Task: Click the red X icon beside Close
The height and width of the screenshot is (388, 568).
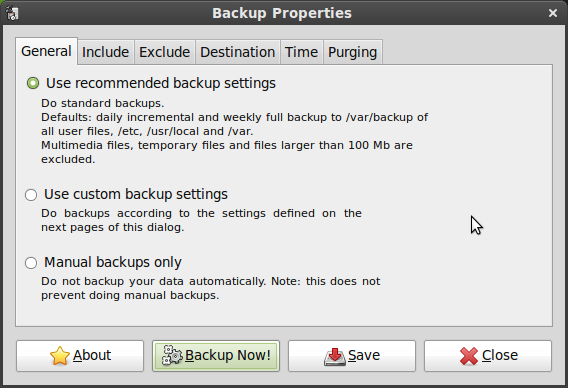Action: (469, 356)
